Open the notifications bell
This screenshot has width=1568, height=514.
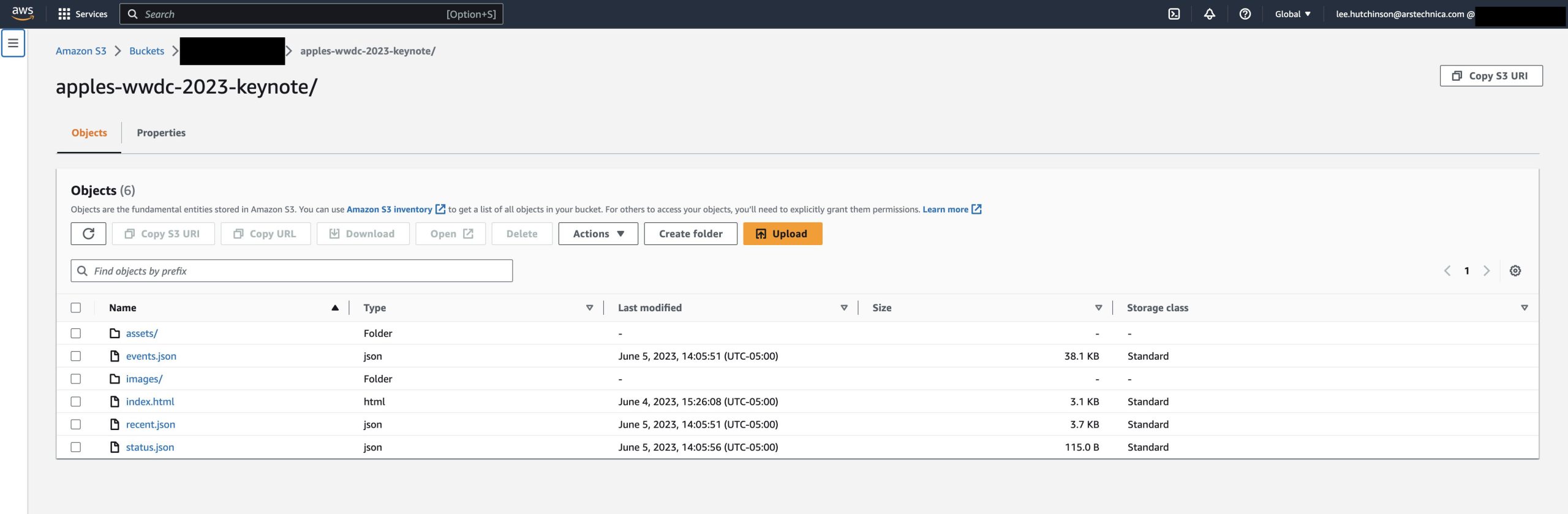tap(1209, 14)
